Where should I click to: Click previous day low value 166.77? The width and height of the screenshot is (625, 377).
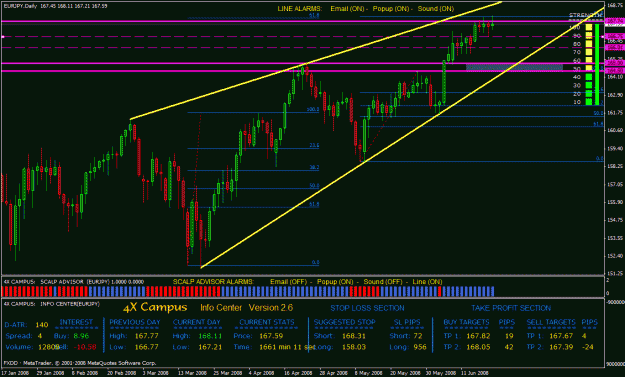pos(146,347)
